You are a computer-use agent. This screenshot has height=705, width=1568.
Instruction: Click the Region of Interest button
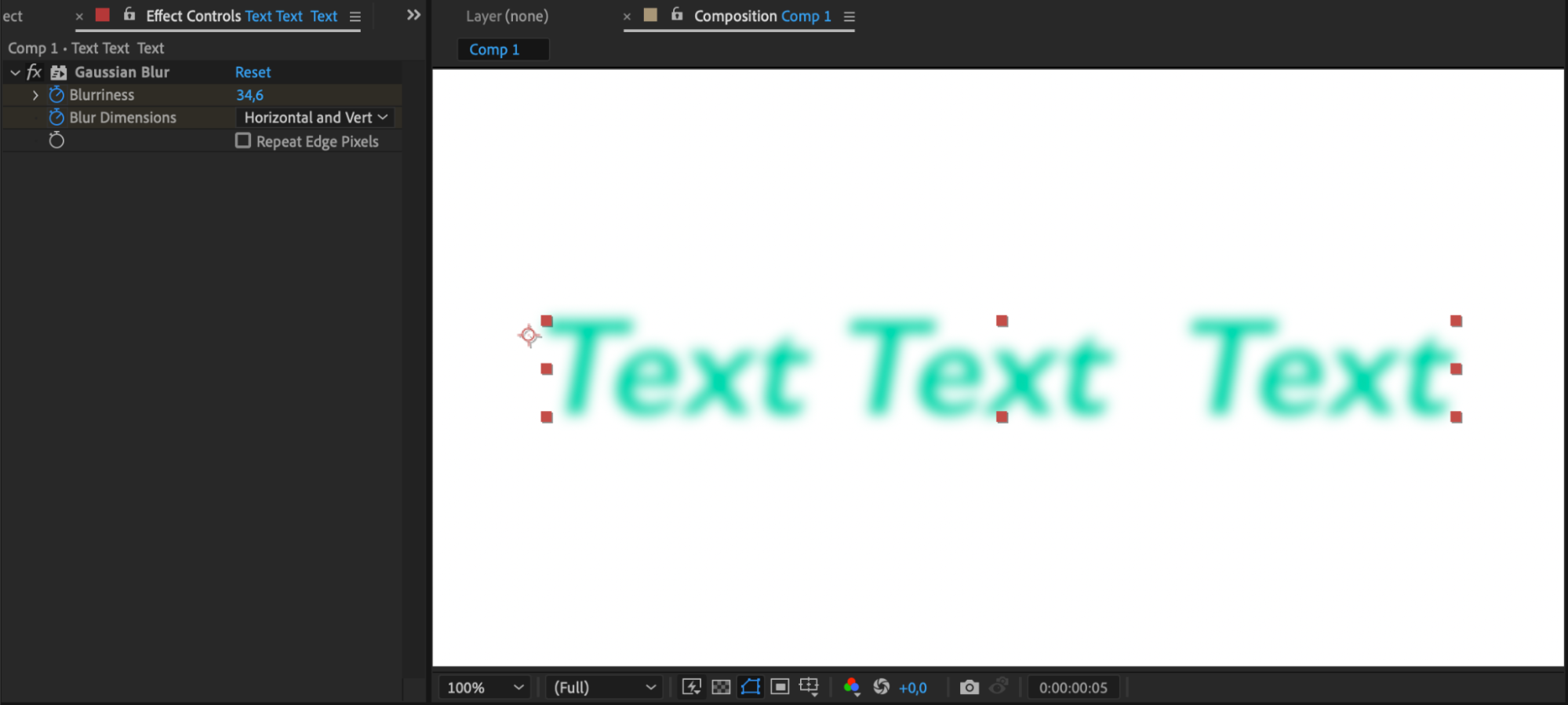pos(780,687)
